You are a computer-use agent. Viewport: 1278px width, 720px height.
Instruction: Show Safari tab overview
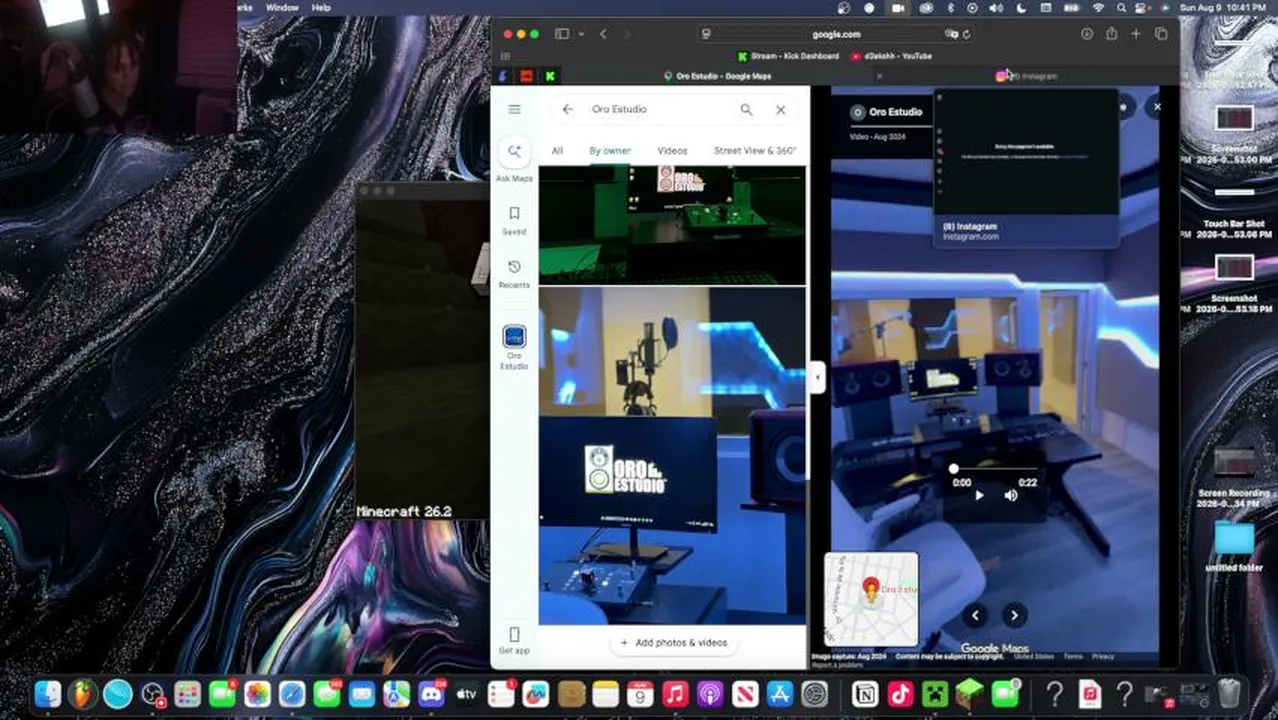[1161, 34]
